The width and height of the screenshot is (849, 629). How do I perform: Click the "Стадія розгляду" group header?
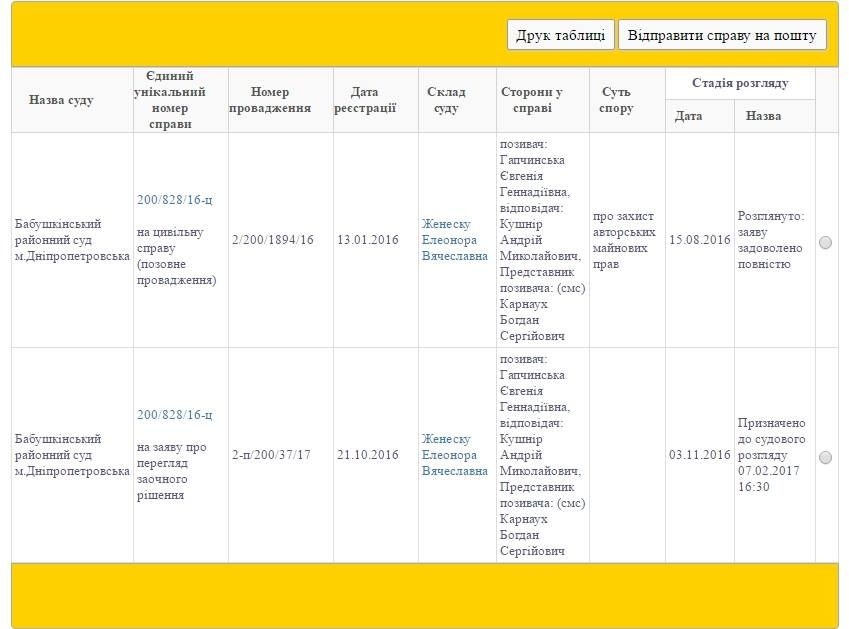740,83
